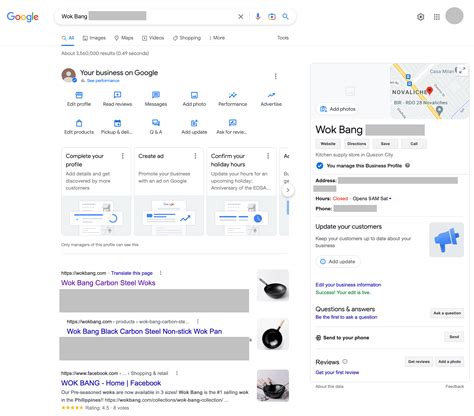This screenshot has height=416, width=474.
Task: Open Edit products icon
Action: click(x=79, y=123)
